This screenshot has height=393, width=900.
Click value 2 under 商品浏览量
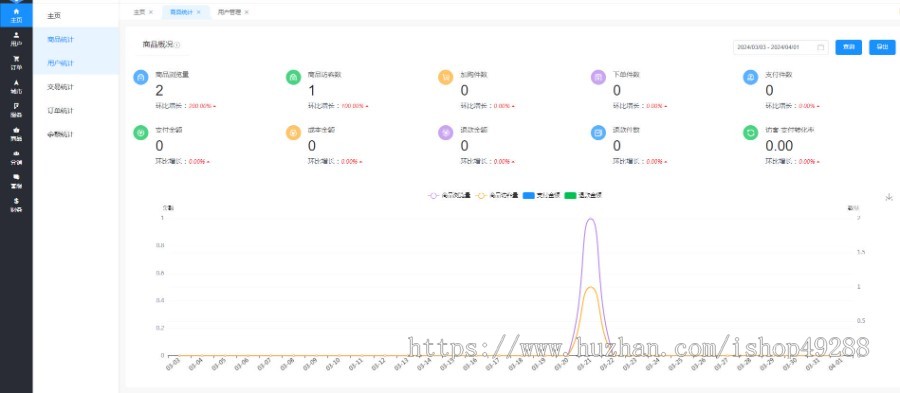(159, 90)
